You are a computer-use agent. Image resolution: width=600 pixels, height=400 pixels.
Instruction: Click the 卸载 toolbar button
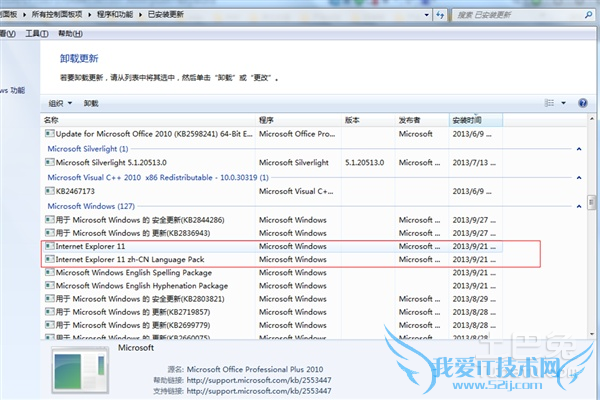[x=91, y=103]
